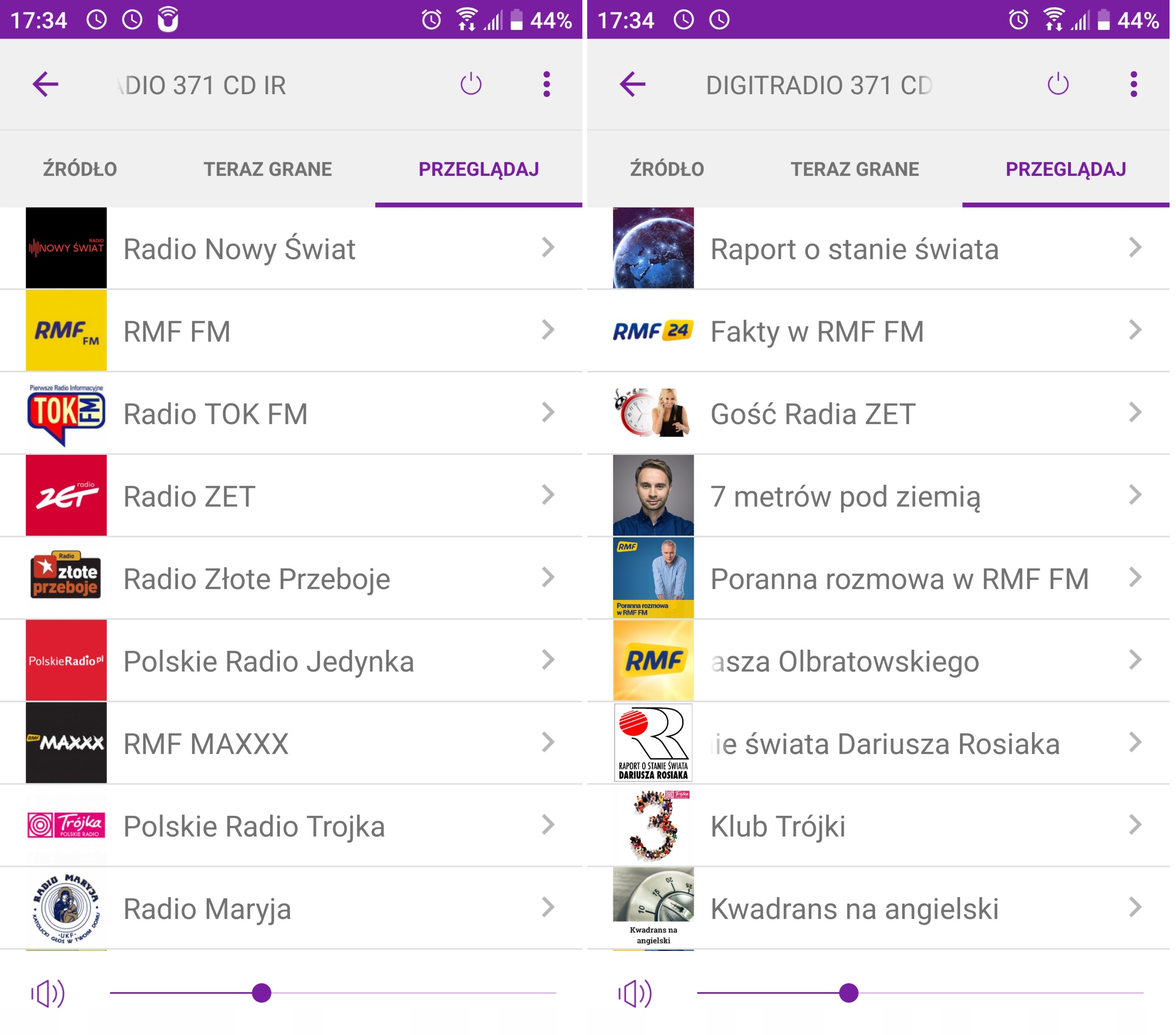1176x1035 pixels.
Task: Tap the power icon on the right screen
Action: coord(1057,84)
